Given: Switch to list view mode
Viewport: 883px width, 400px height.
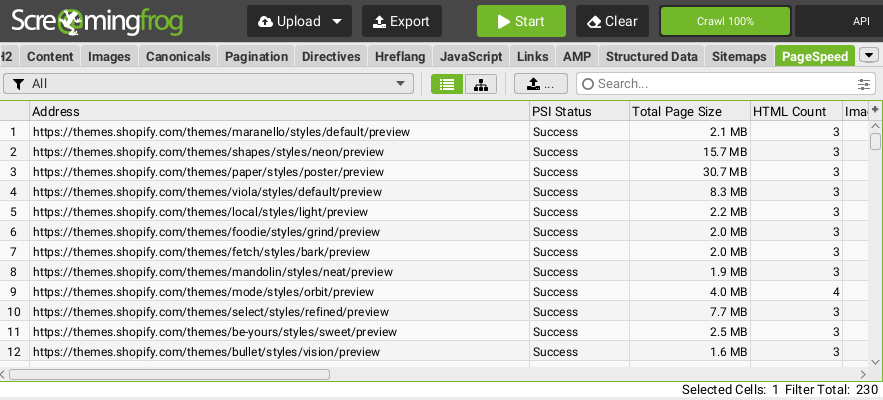Looking at the screenshot, I should pos(447,84).
